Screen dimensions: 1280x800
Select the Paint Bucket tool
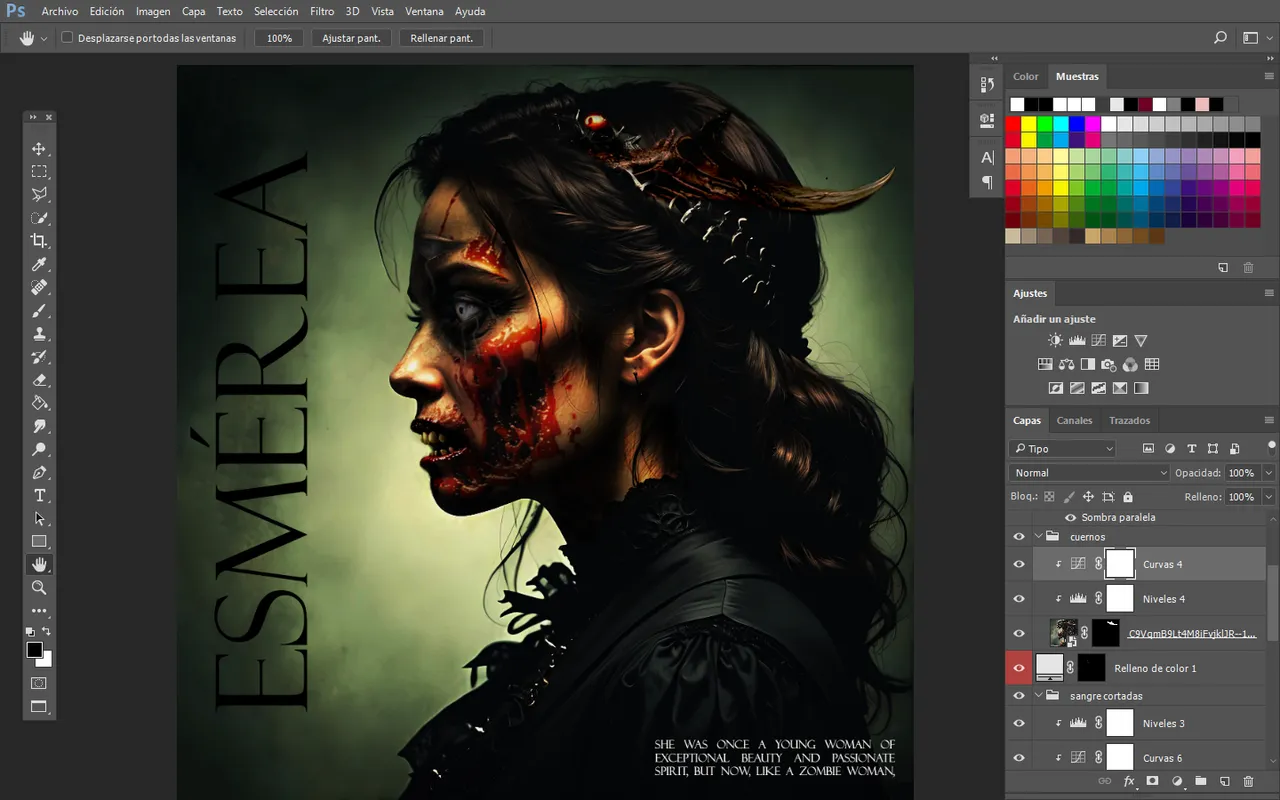40,403
